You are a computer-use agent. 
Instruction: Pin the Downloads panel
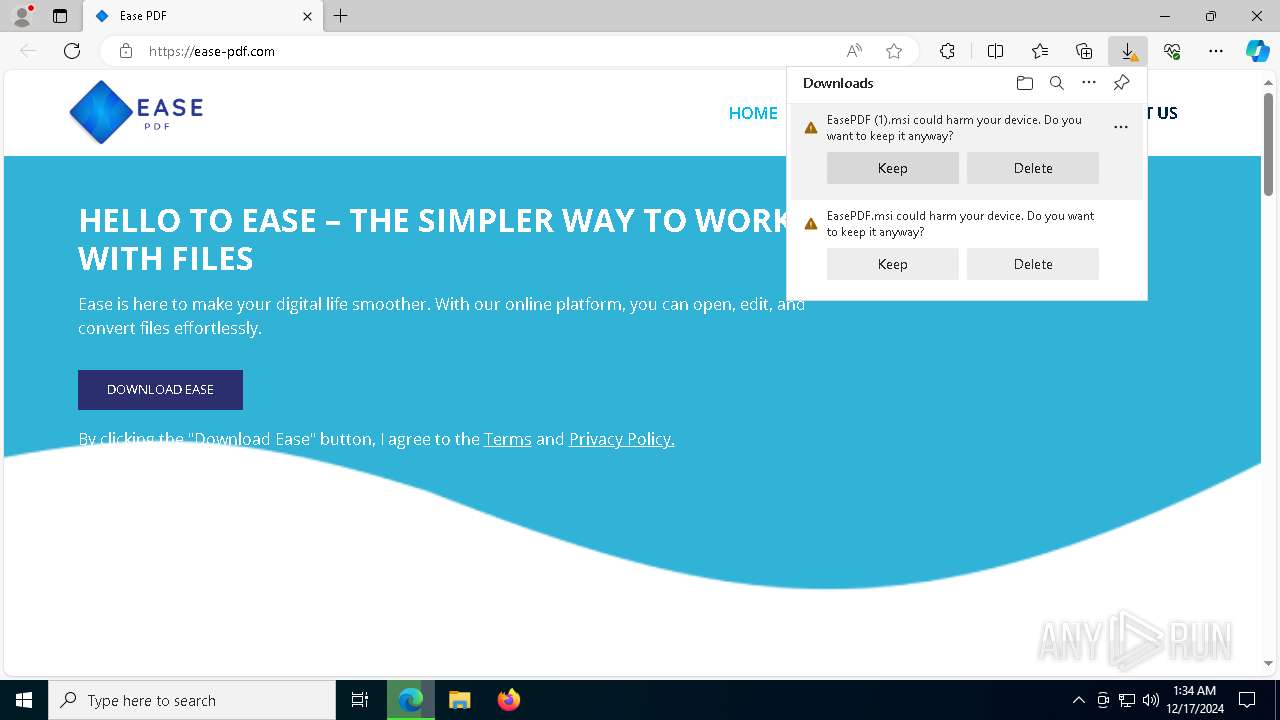coord(1122,83)
